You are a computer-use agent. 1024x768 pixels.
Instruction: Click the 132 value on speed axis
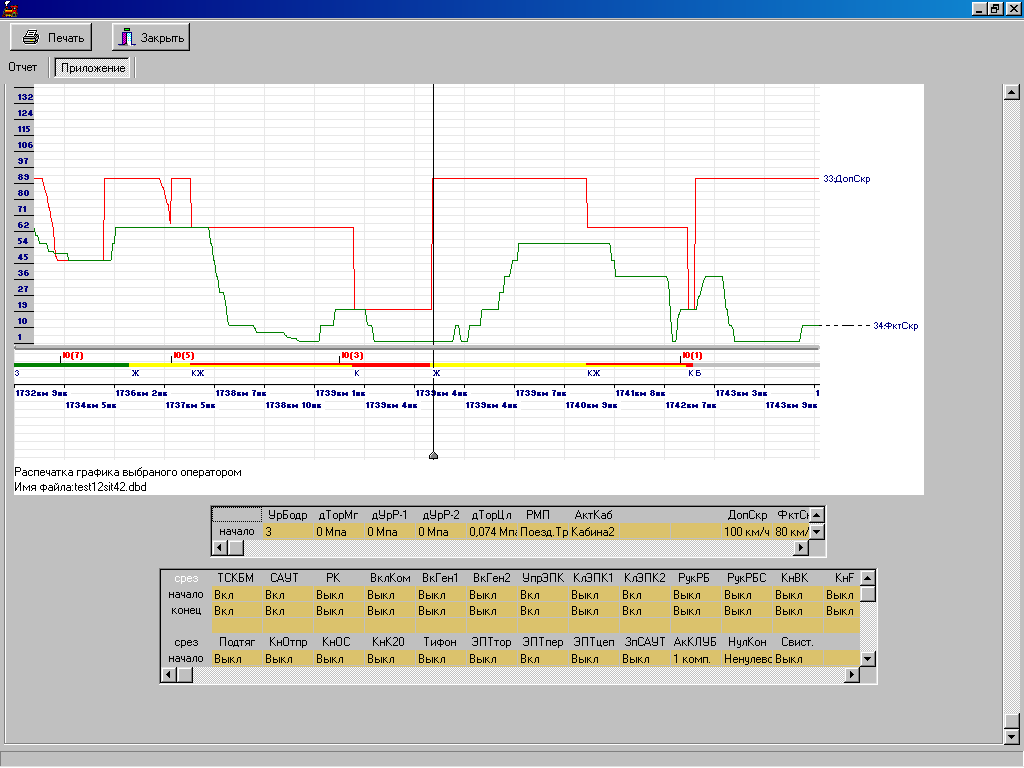coord(25,97)
